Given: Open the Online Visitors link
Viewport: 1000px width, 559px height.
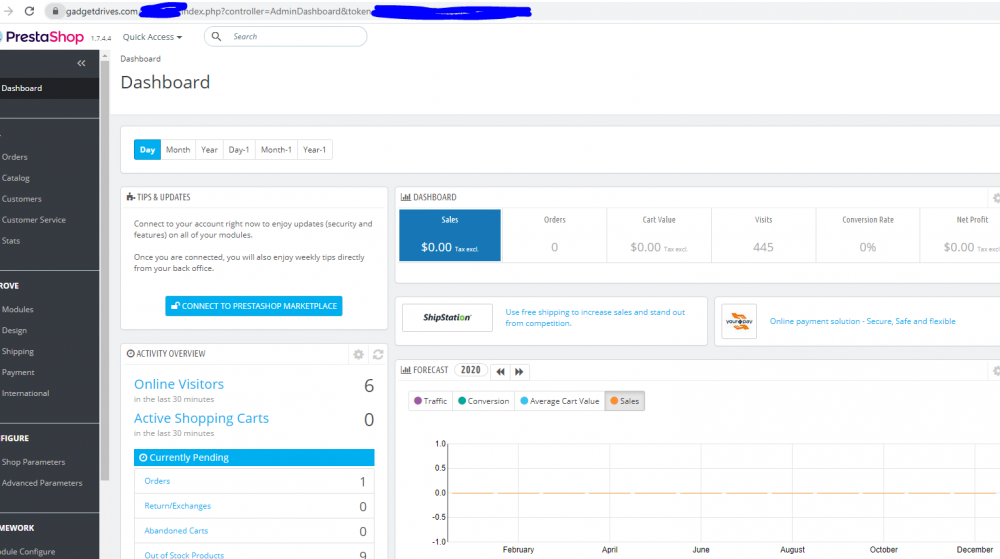Looking at the screenshot, I should click(x=179, y=384).
